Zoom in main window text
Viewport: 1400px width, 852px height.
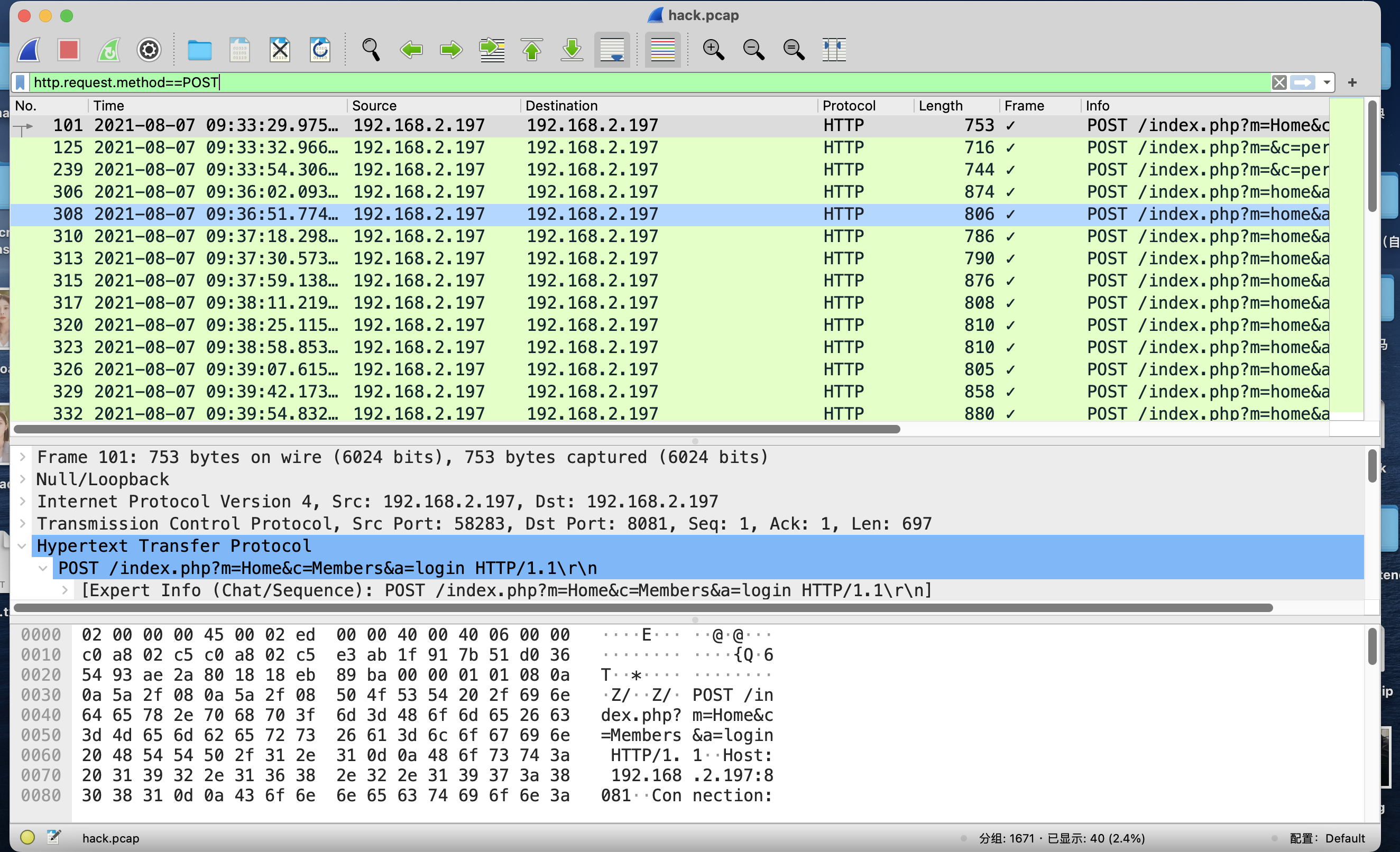[x=714, y=50]
